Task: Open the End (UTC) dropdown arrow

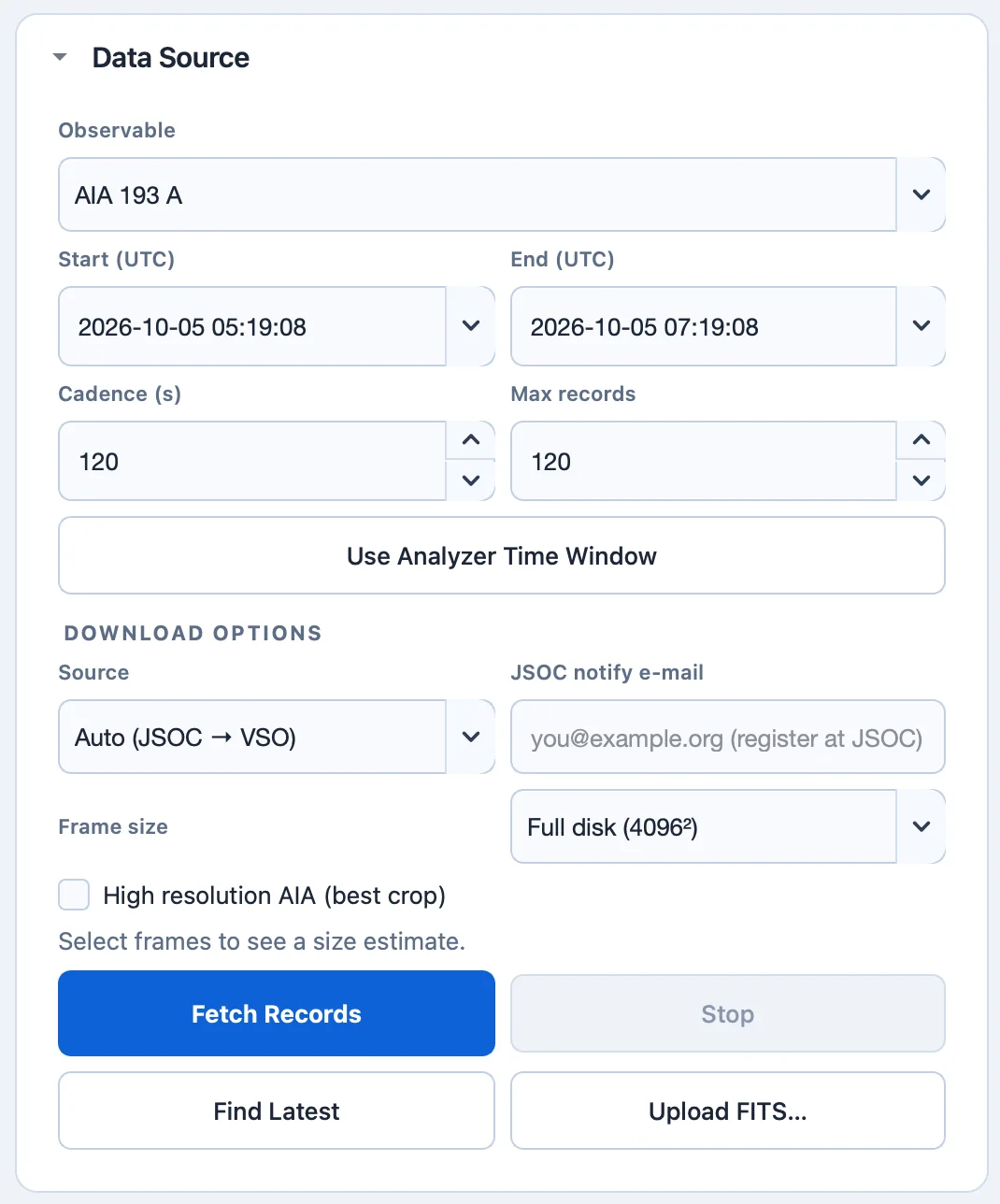Action: click(921, 326)
